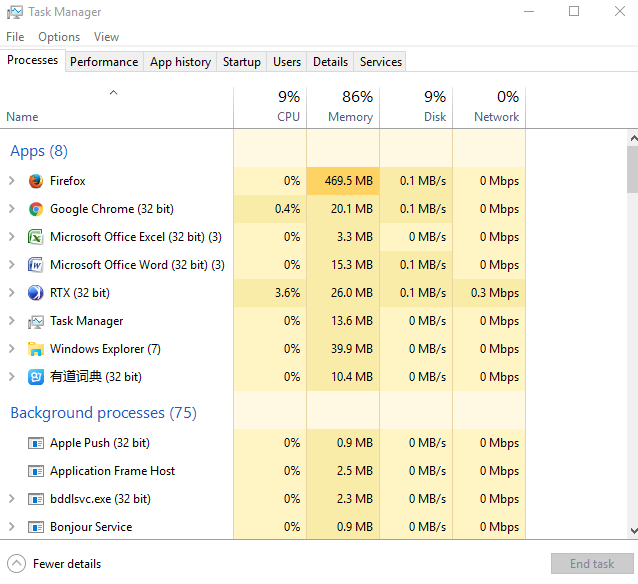Click the Apple Push process icon
The height and width of the screenshot is (584, 638).
(36, 443)
